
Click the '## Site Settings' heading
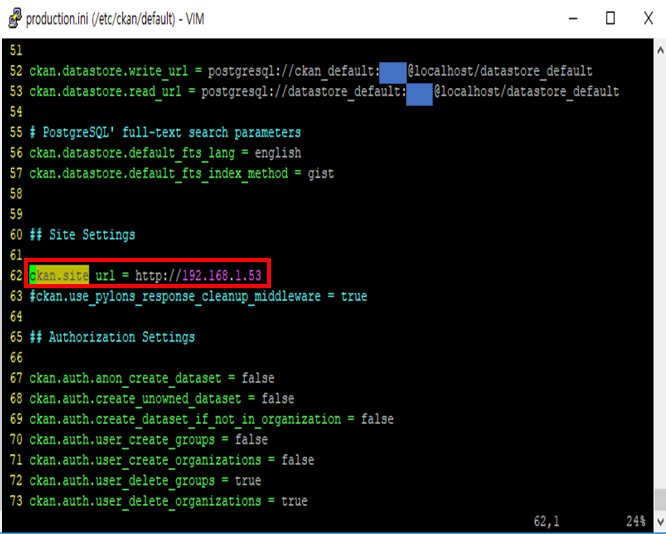coord(82,235)
